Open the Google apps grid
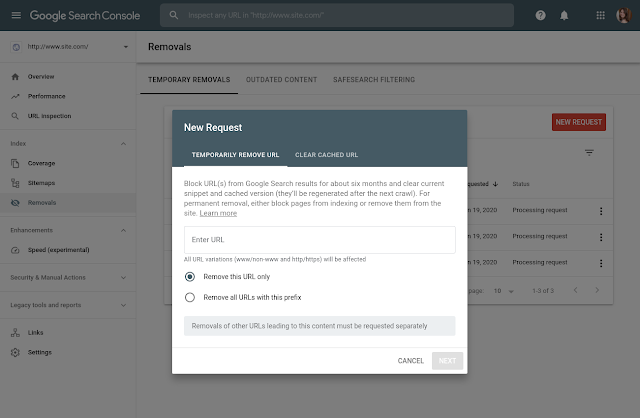This screenshot has width=640, height=418. 600,16
